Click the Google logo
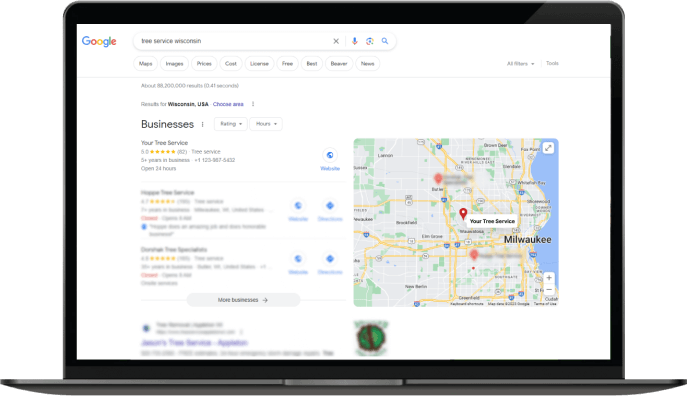The image size is (687, 399). [99, 42]
